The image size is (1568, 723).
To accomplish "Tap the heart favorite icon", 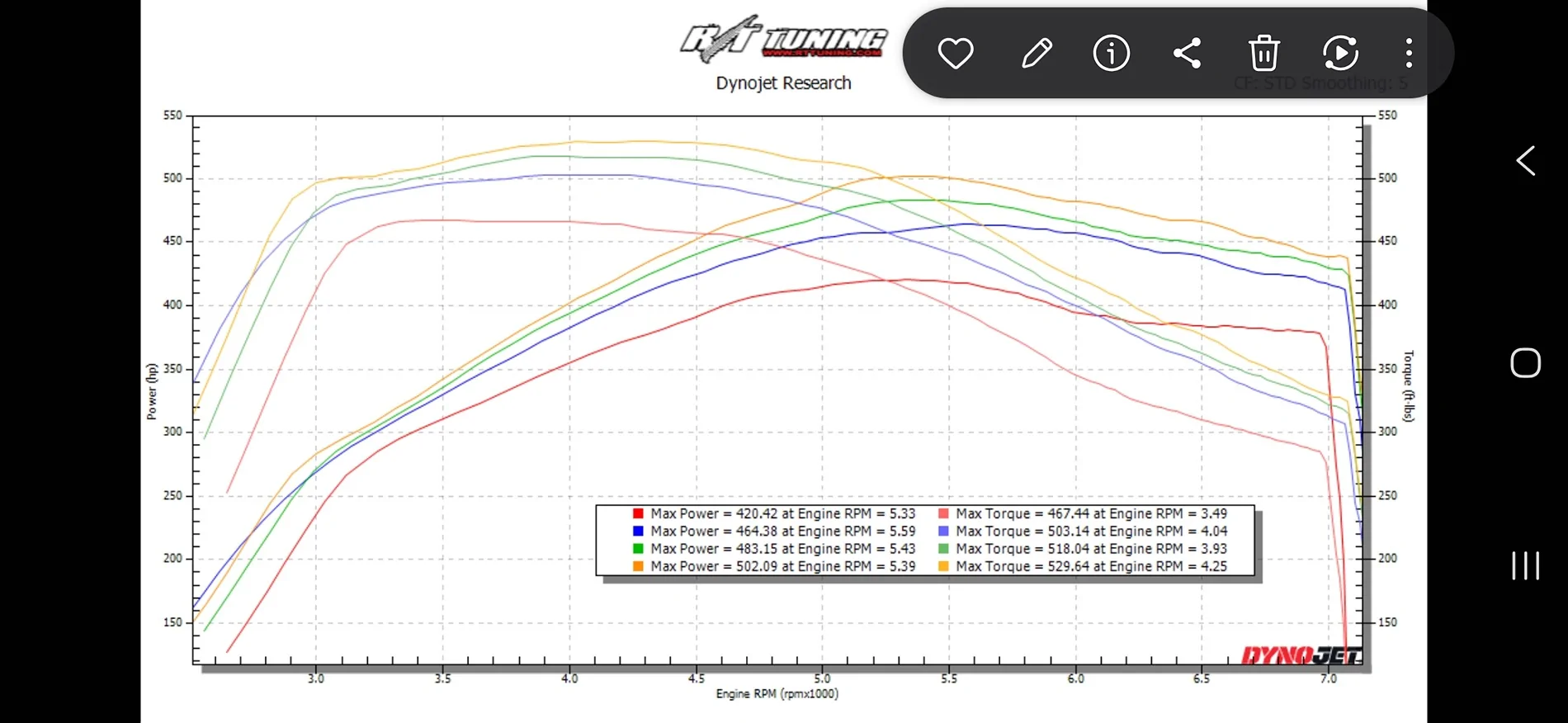I will tap(956, 54).
